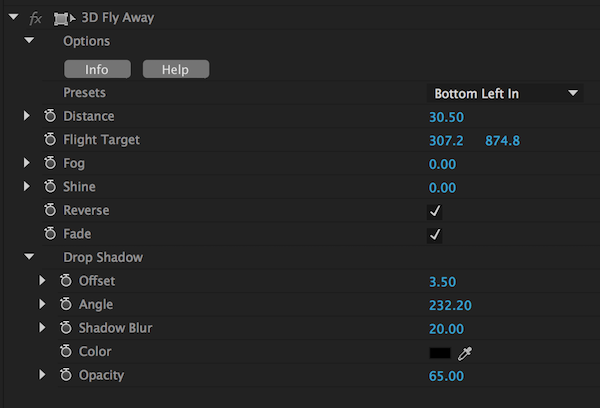Screen dimensions: 600x408
Task: Collapse the 3D Fly Away effect
Action: [x=11, y=18]
